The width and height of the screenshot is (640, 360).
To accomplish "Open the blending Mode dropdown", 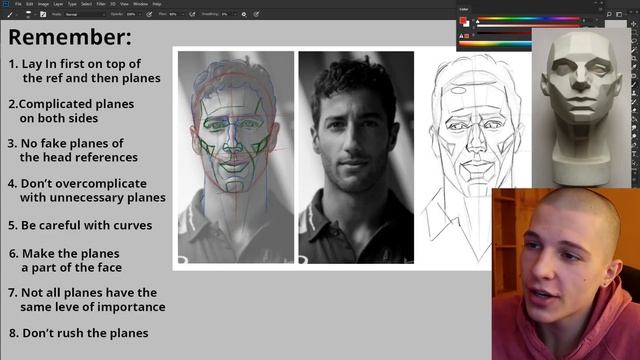I will click(84, 14).
